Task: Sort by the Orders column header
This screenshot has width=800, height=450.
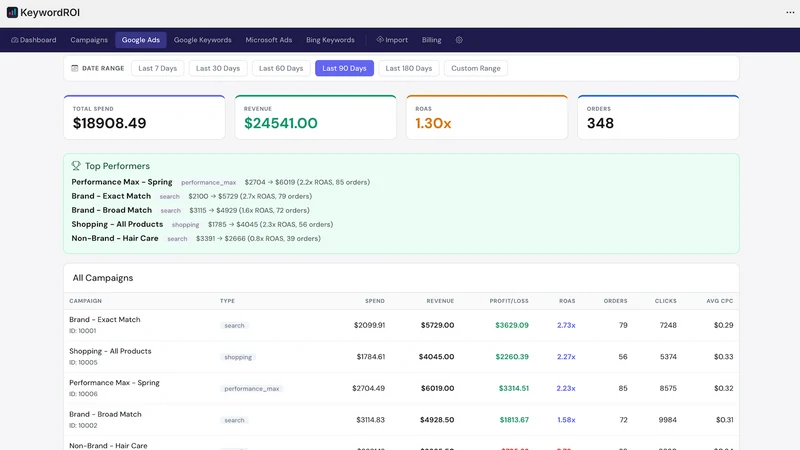Action: coord(616,301)
